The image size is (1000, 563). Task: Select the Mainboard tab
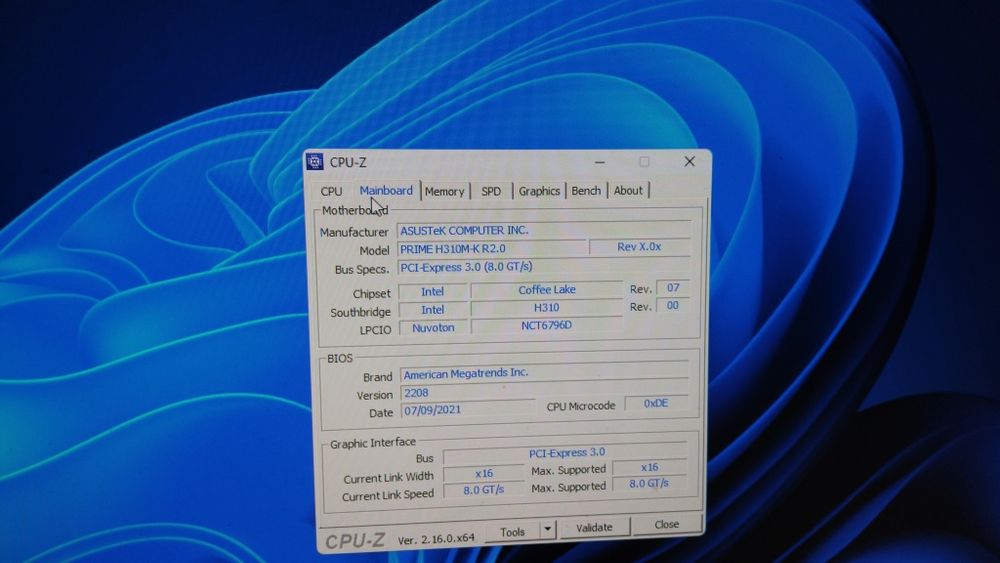[x=386, y=190]
